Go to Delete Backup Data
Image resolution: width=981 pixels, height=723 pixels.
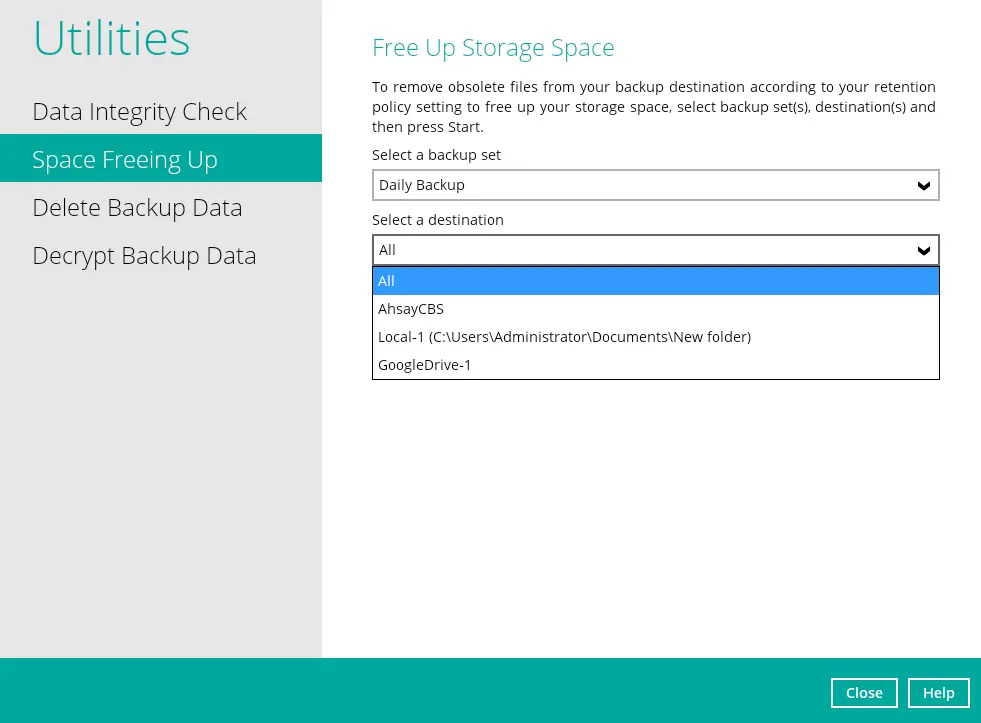click(137, 207)
